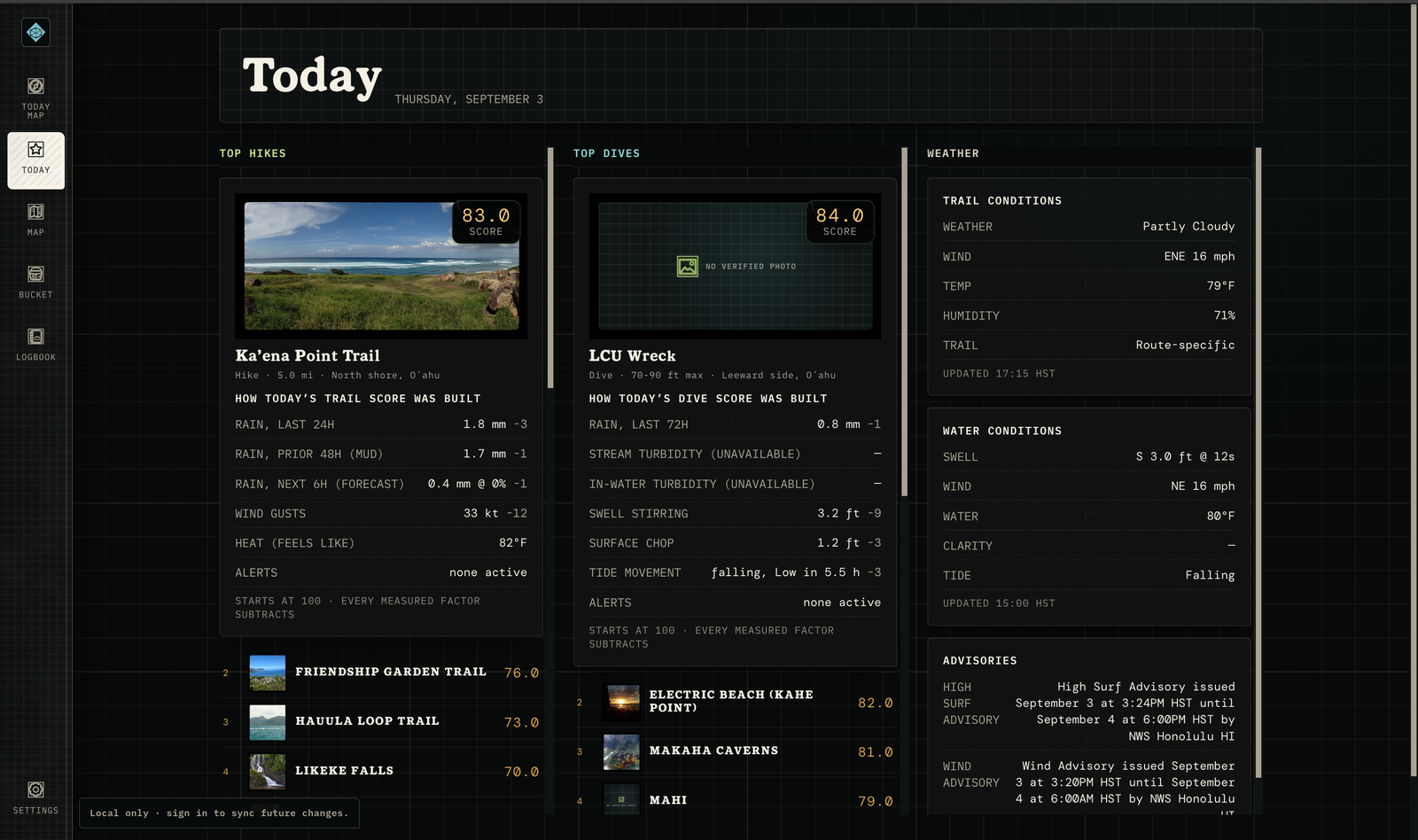
Task: Open the Mahi dive thumbnail
Action: pos(621,799)
